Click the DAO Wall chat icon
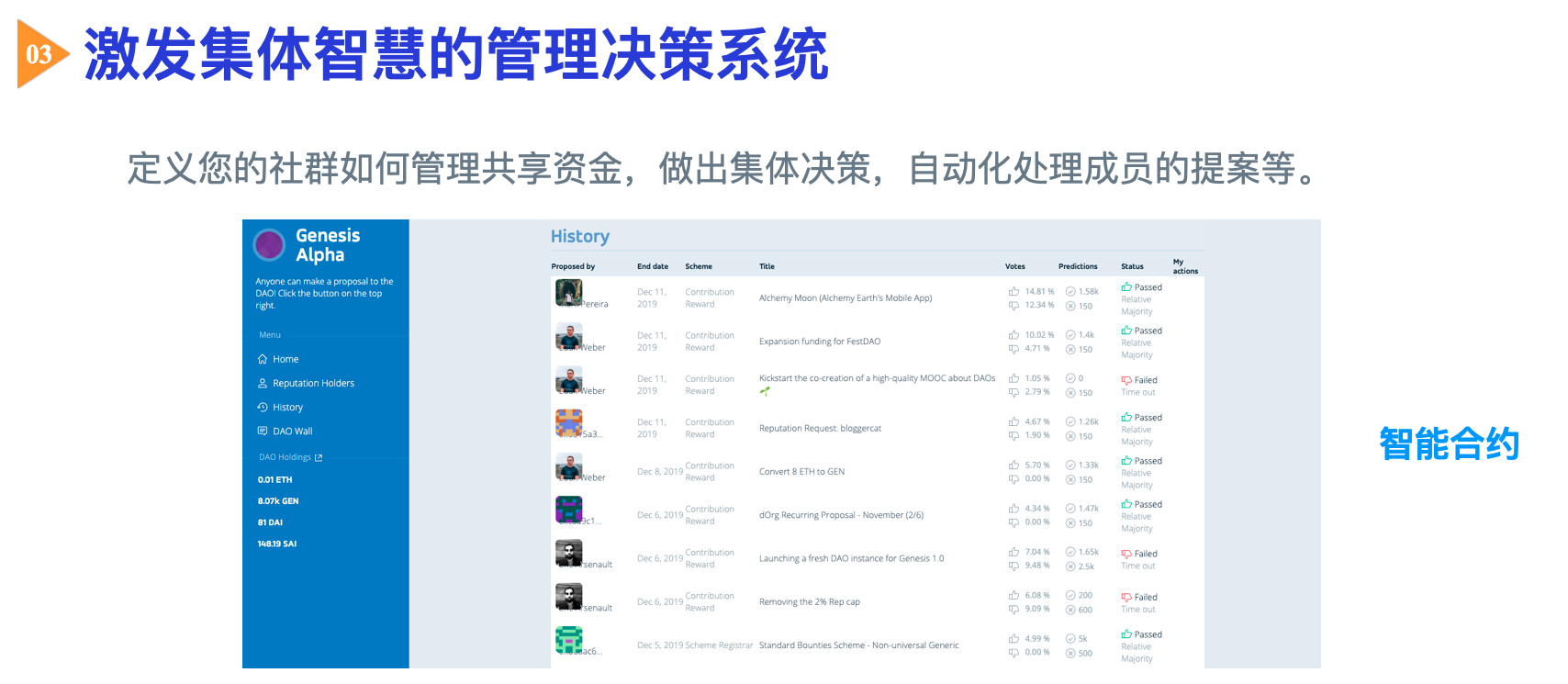 263,431
